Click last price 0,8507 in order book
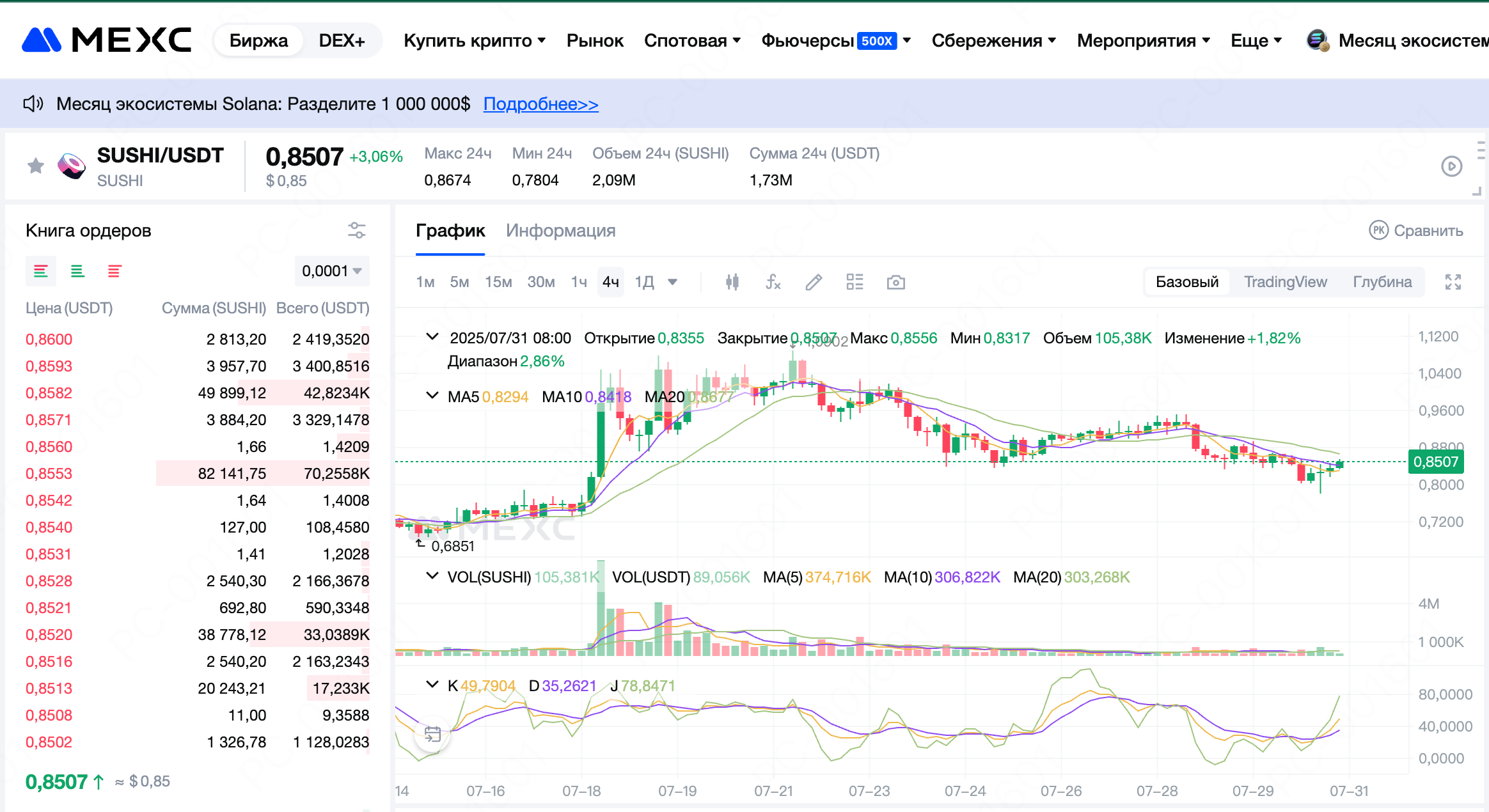 tap(56, 781)
